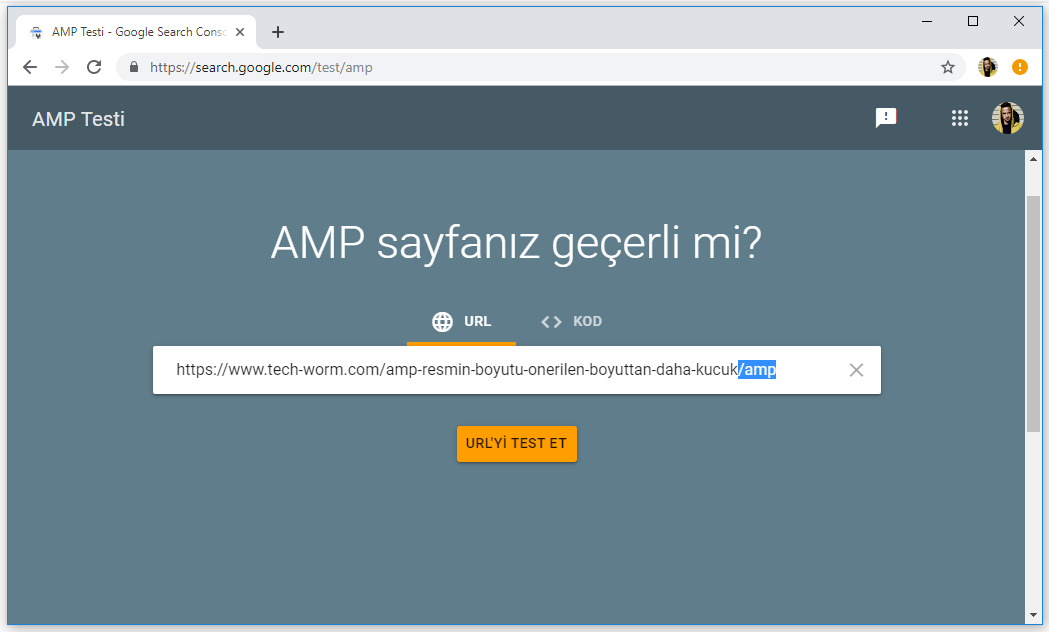Click the browser forward arrow
The image size is (1049, 632).
click(x=62, y=67)
